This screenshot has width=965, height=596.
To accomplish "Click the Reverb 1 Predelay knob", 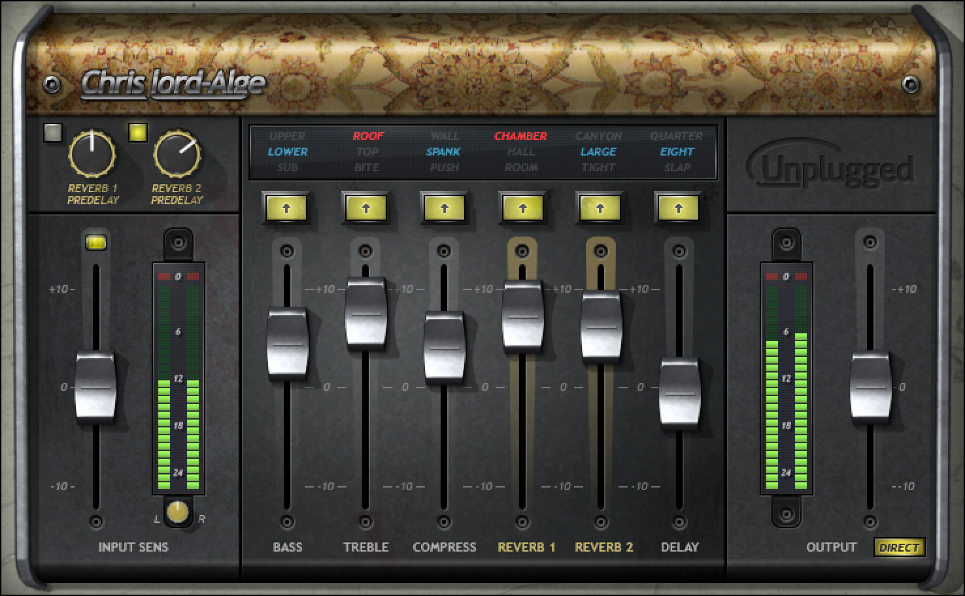I will click(x=91, y=154).
